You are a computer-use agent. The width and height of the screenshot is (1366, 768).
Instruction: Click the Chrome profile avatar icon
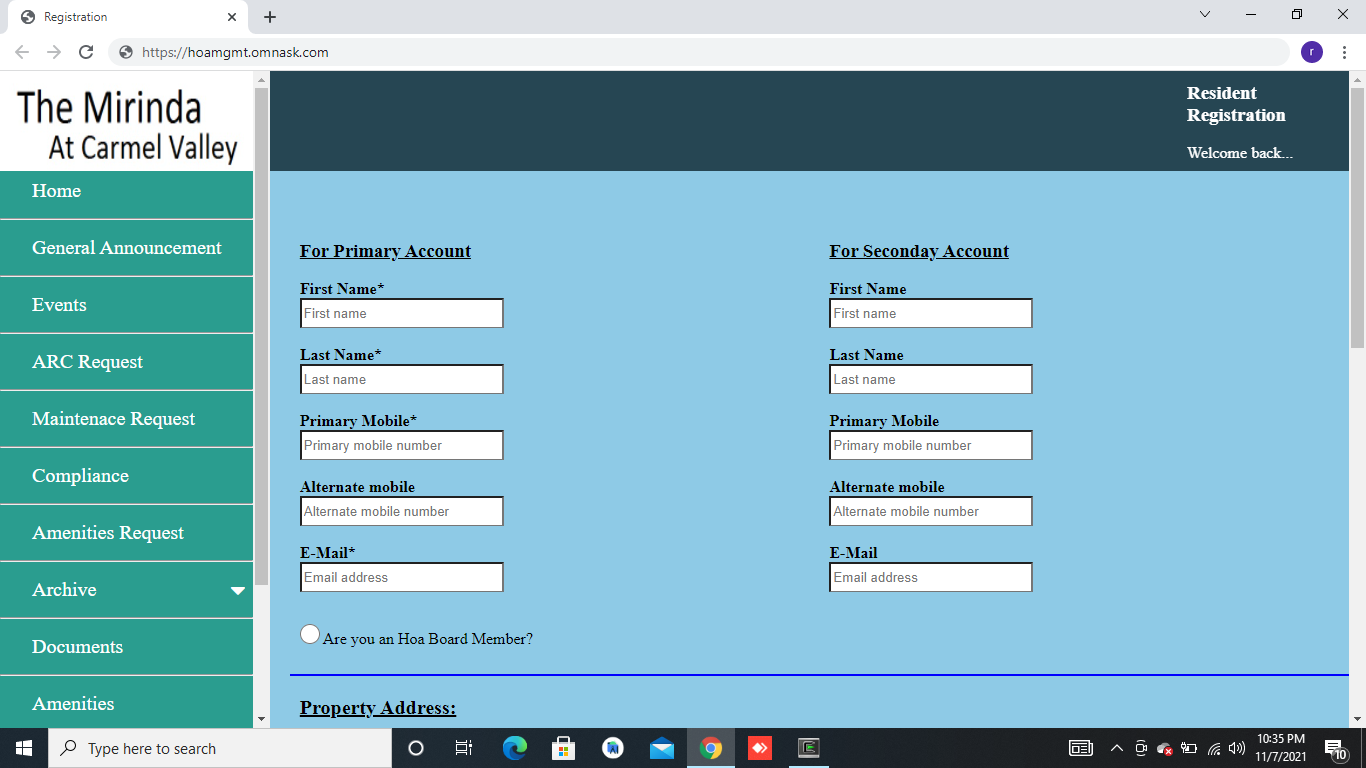[1312, 52]
